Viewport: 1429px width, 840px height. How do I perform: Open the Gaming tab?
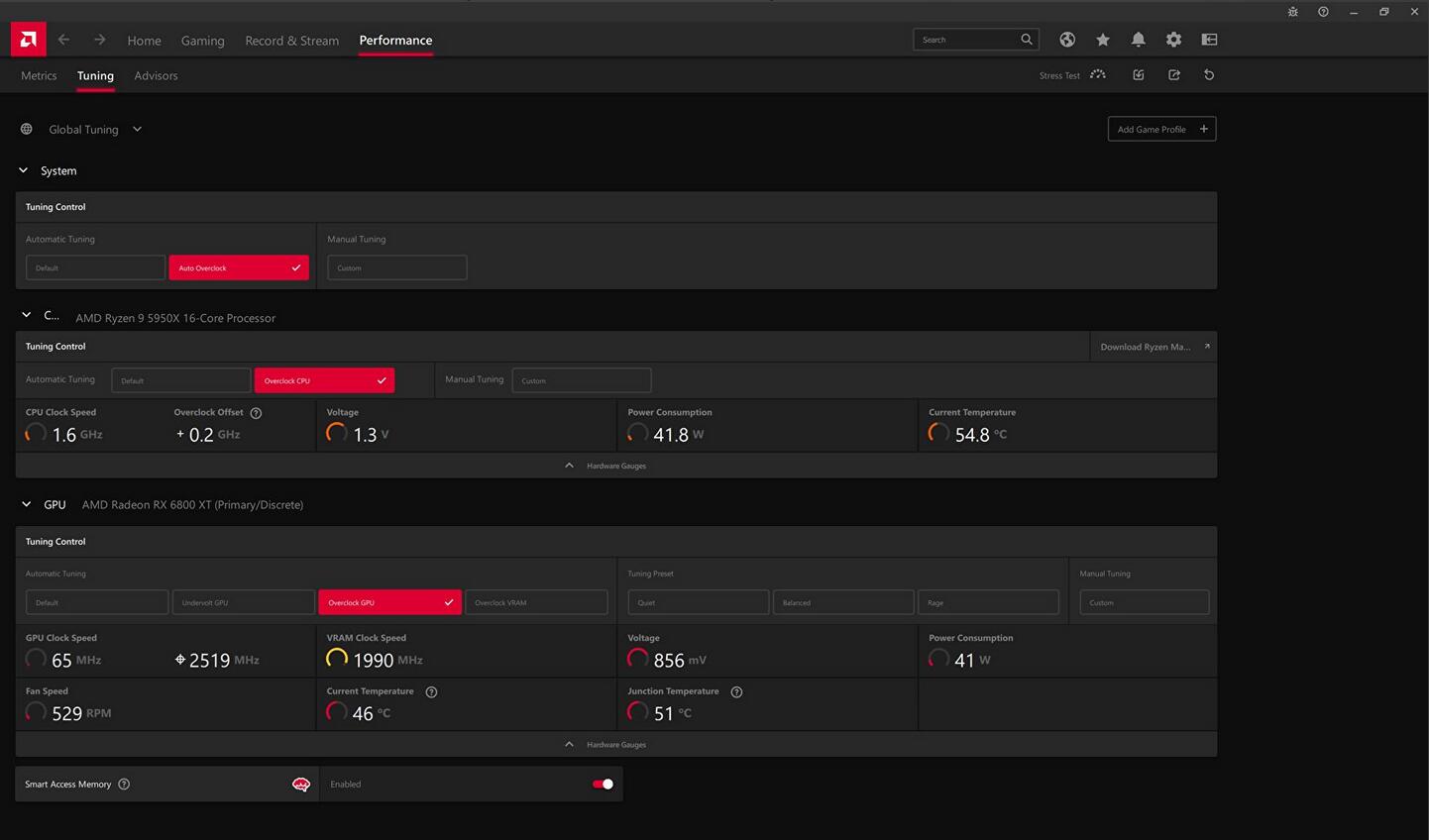pos(202,41)
